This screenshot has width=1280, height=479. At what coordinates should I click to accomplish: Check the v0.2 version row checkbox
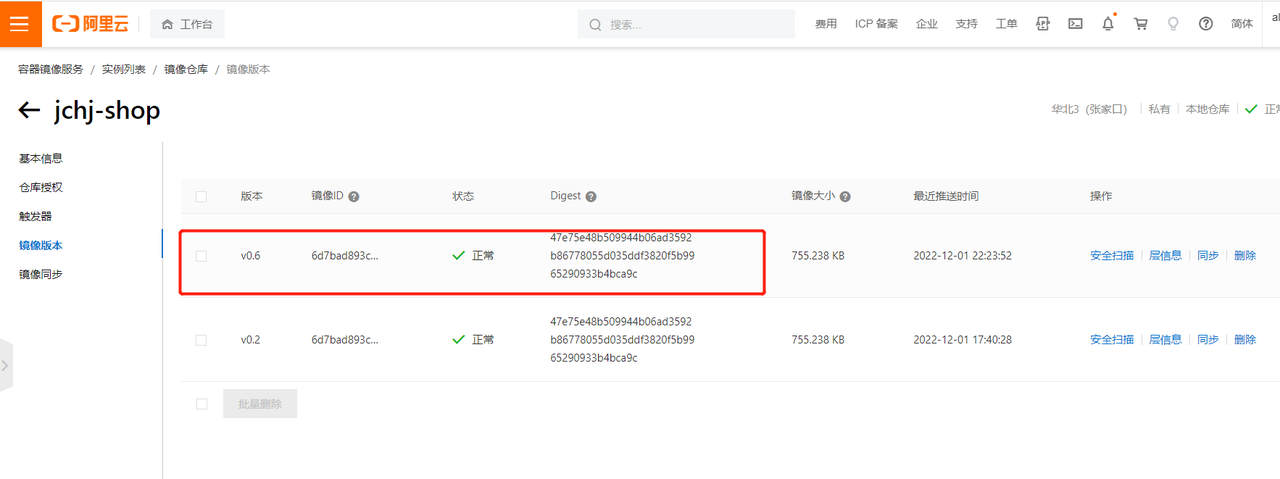(201, 340)
